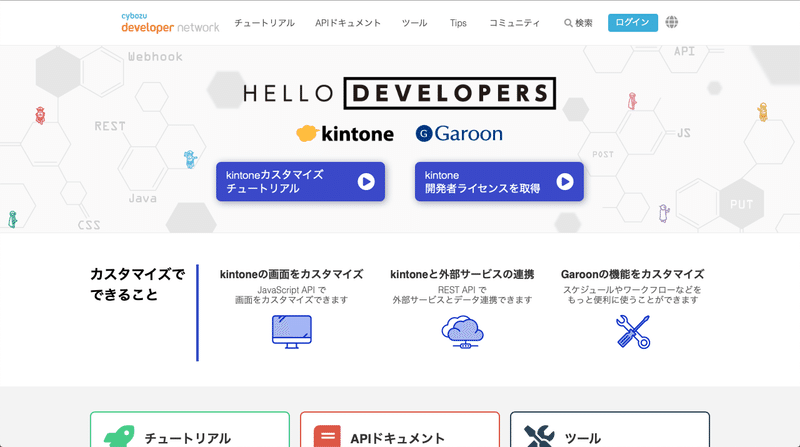800x447 pixels.
Task: Click play arrow on 開発者ライセンスを取得 button
Action: 565,182
